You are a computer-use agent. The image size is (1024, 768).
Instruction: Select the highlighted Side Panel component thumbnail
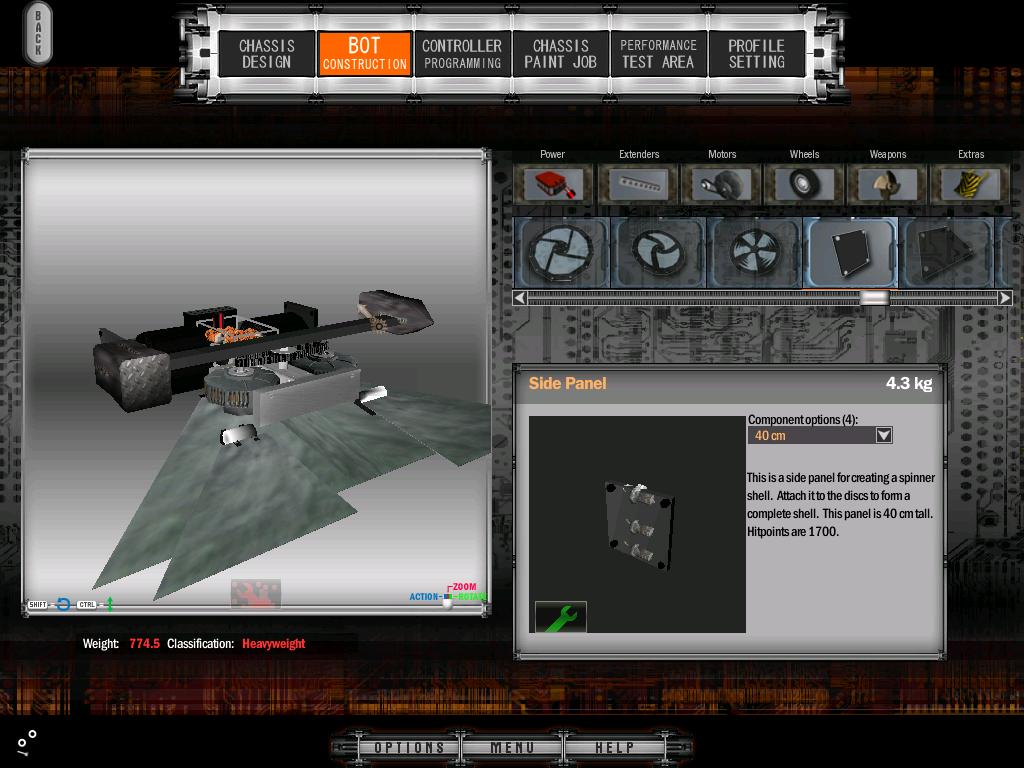click(850, 253)
